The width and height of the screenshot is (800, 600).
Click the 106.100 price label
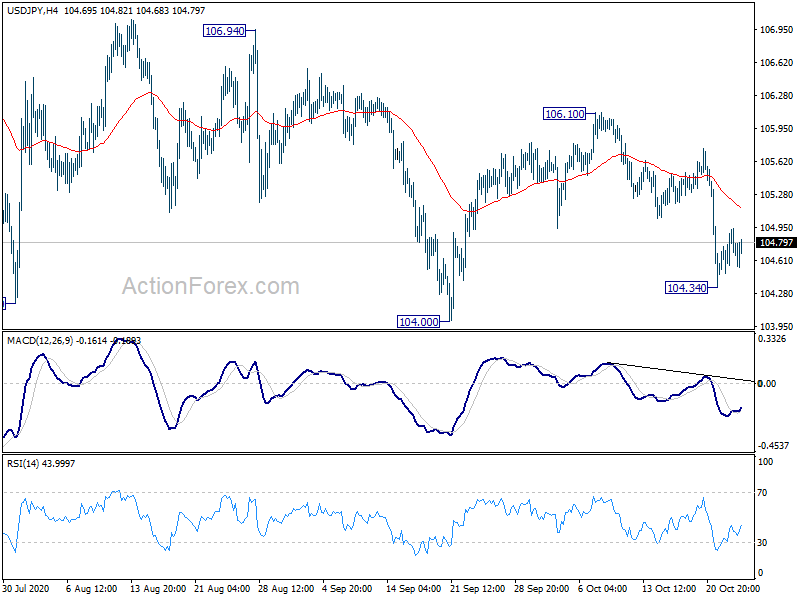pos(565,114)
